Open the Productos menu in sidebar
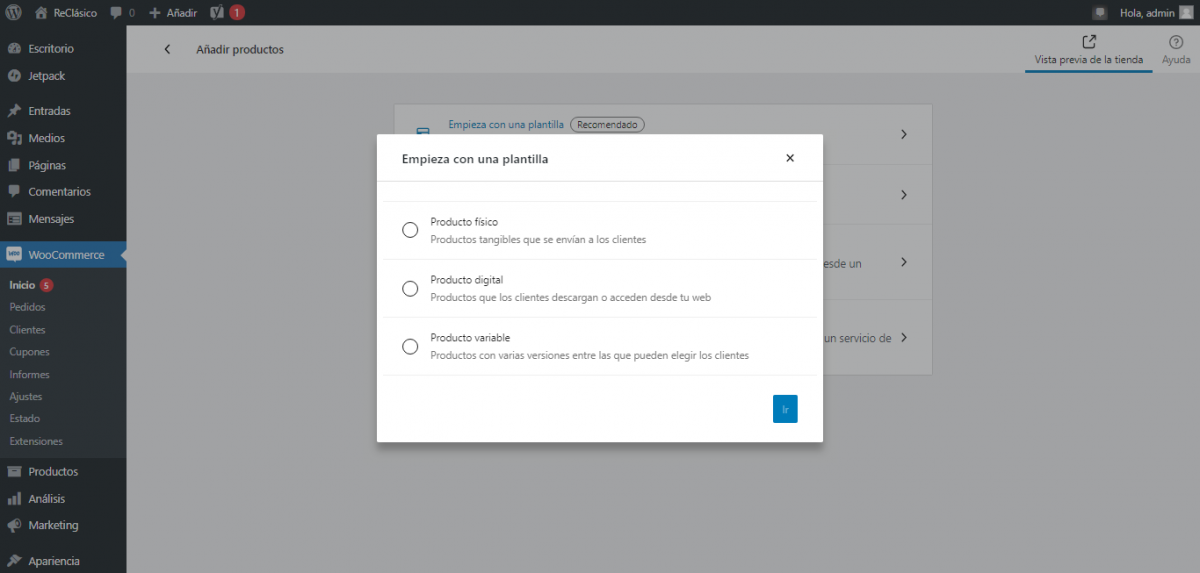This screenshot has width=1200, height=573. click(x=52, y=472)
